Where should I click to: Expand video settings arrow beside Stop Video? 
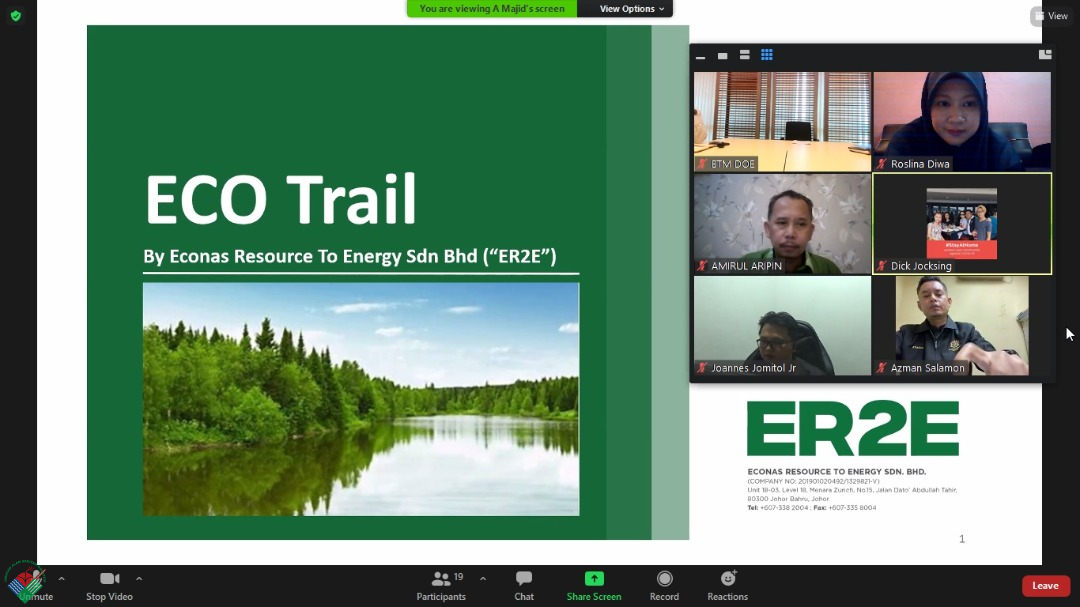click(x=139, y=579)
